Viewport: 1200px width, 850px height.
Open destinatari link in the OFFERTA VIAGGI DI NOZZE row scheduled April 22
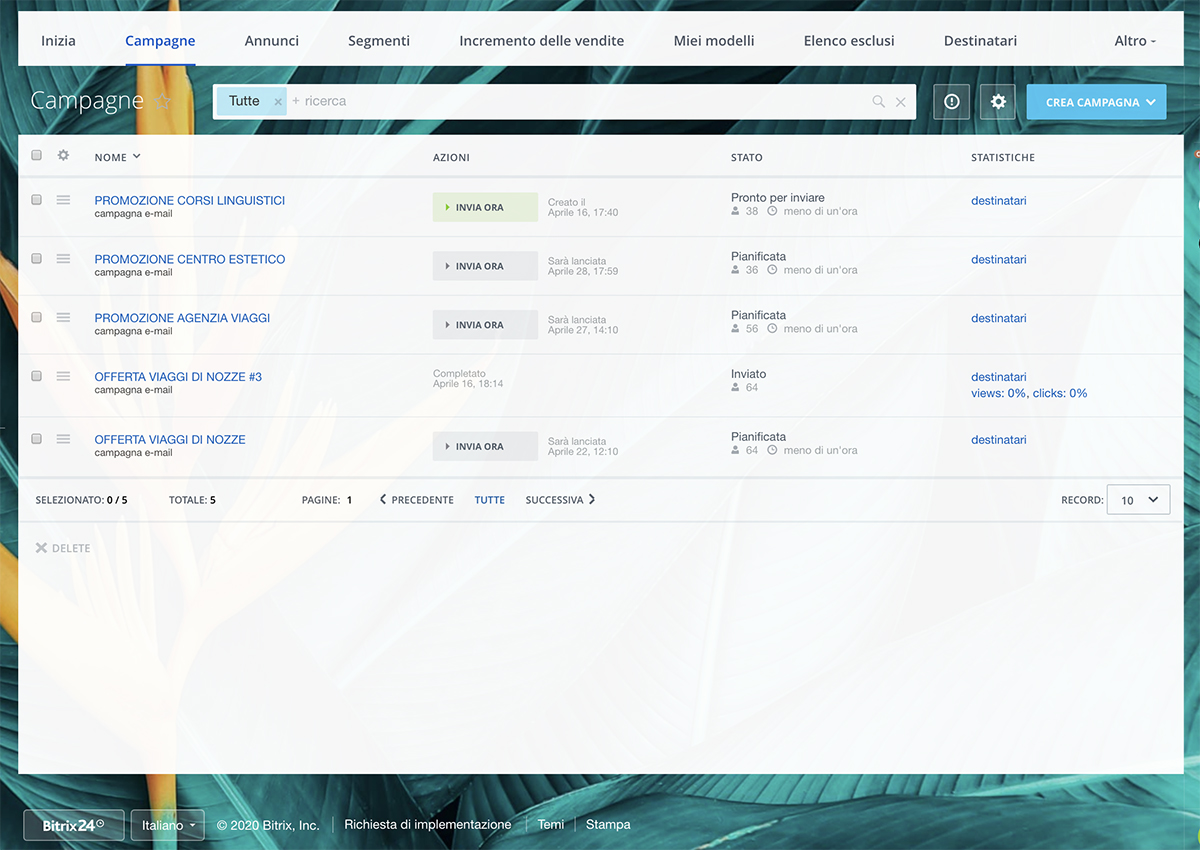click(999, 440)
